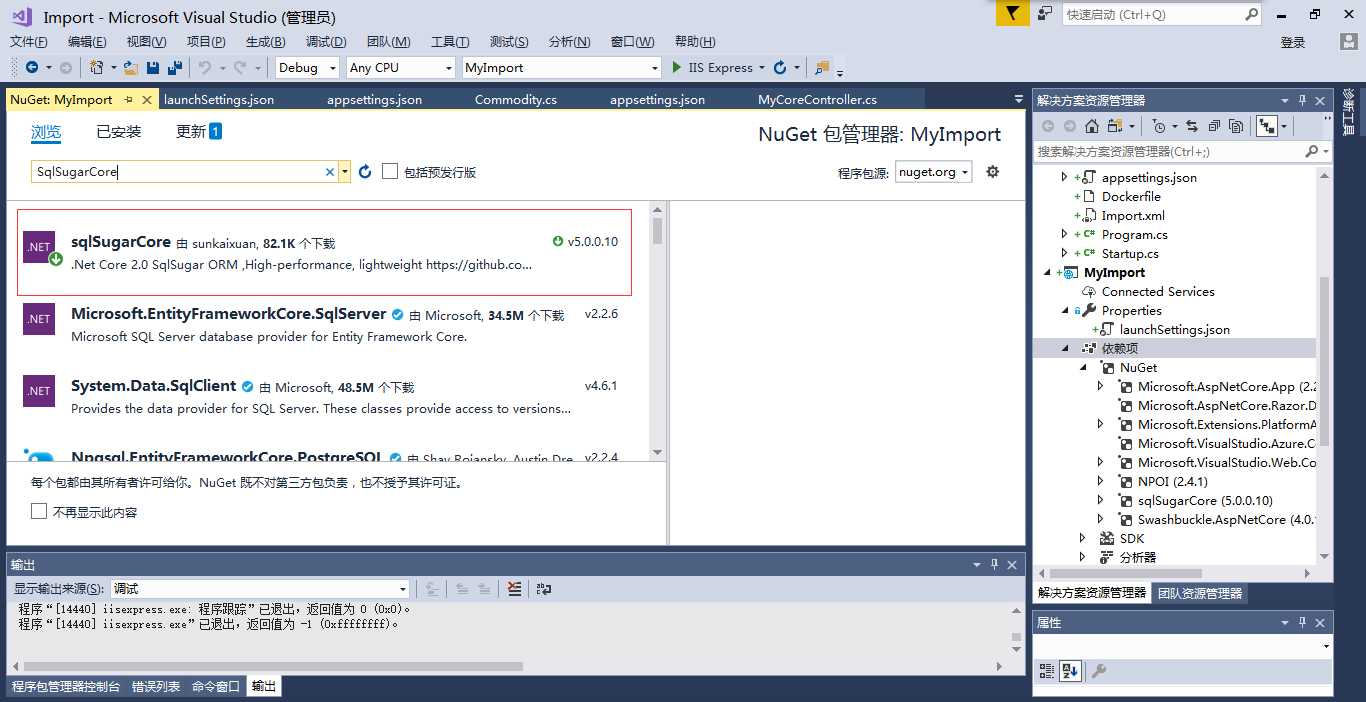
Task: Clear the SqlSugarCore search text
Action: pyautogui.click(x=330, y=172)
